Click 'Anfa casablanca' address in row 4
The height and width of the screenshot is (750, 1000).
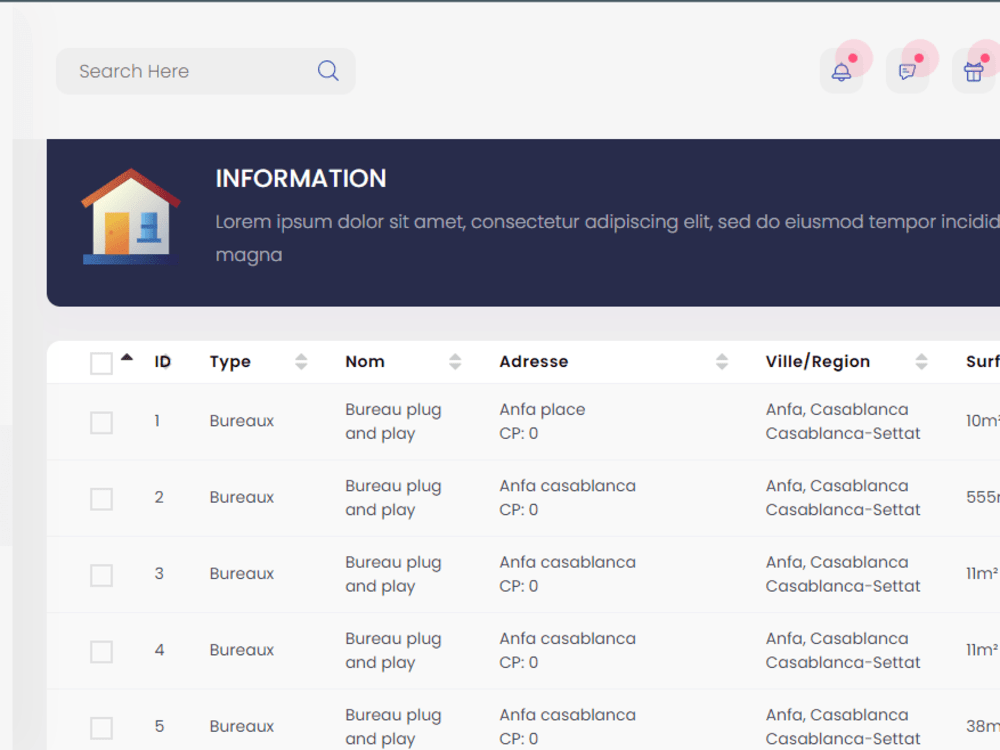coord(568,639)
